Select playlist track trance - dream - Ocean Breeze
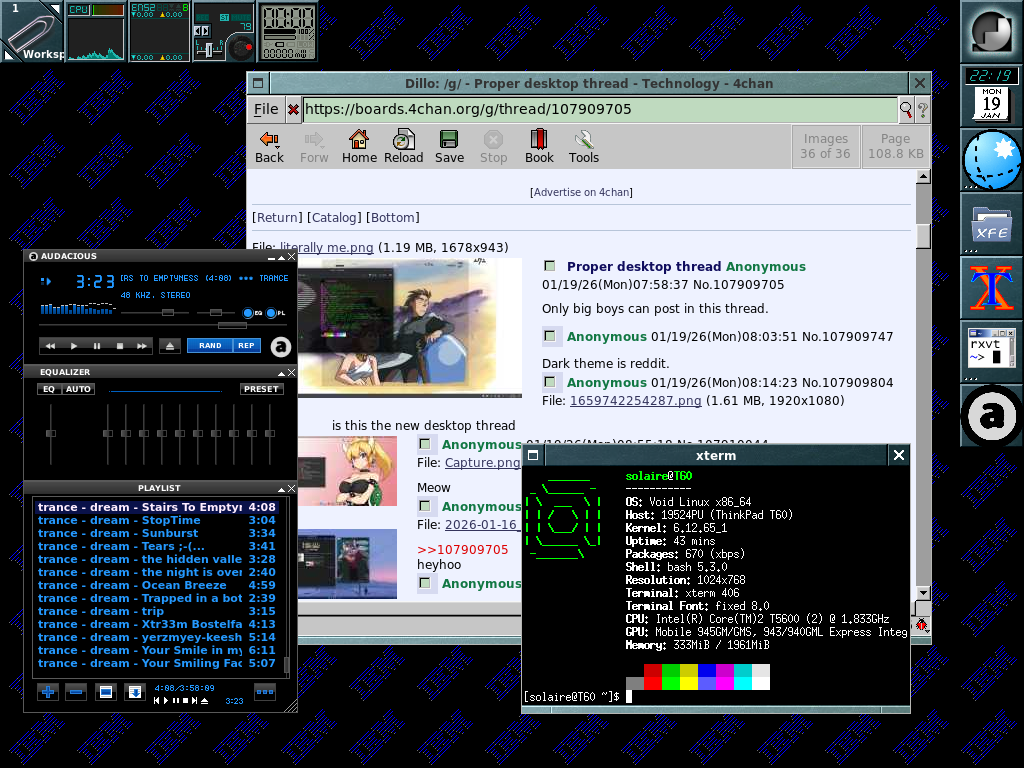 157,585
